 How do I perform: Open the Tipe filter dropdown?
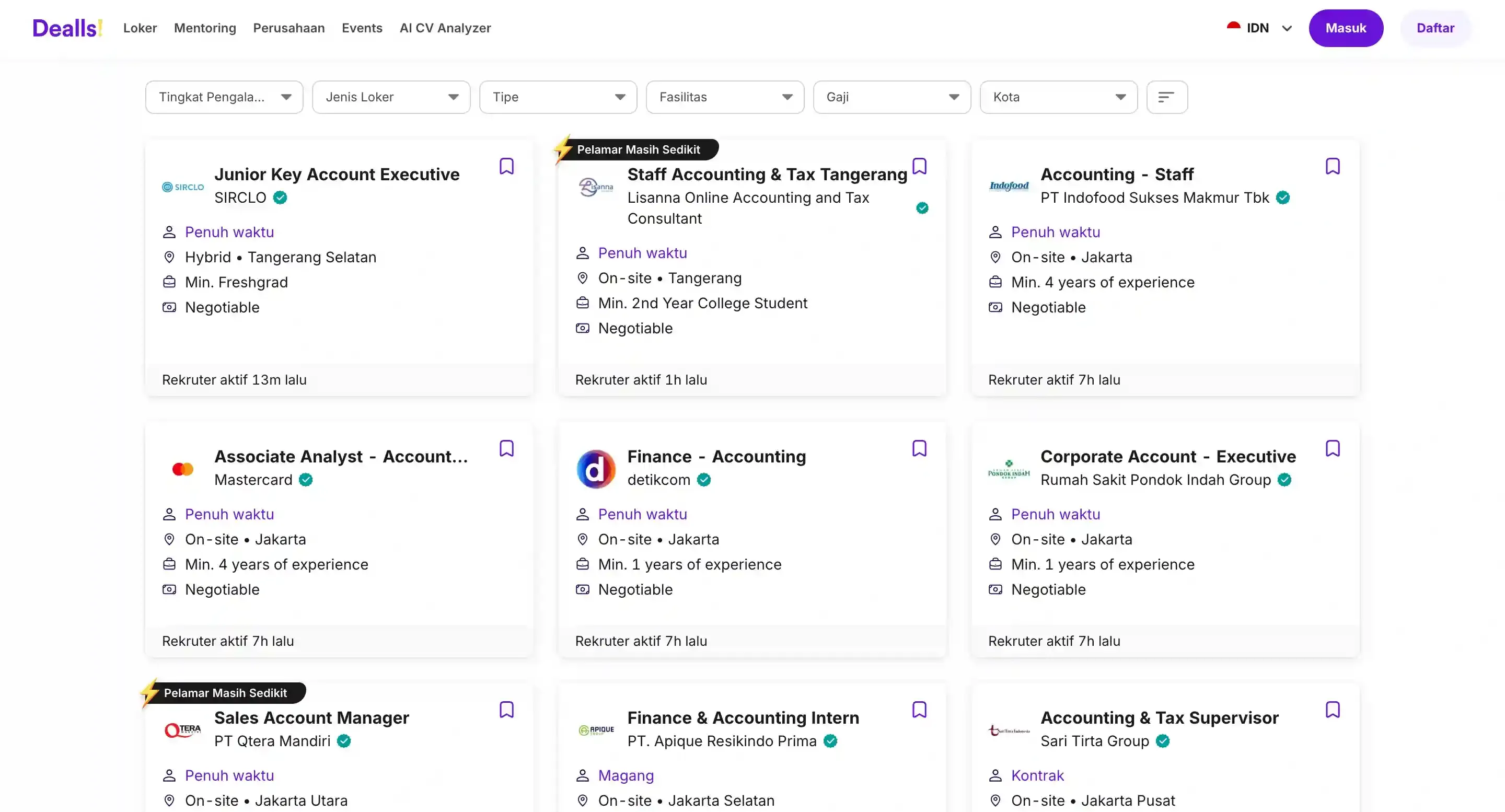tap(558, 97)
